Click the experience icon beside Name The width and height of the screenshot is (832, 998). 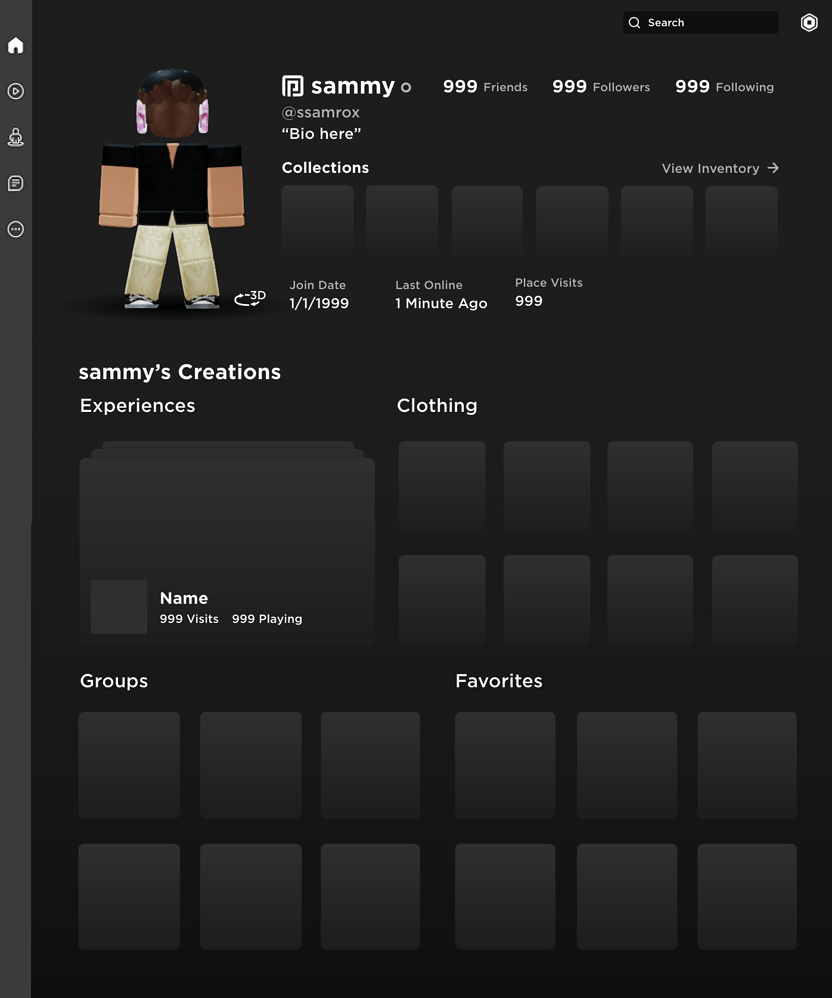(119, 607)
